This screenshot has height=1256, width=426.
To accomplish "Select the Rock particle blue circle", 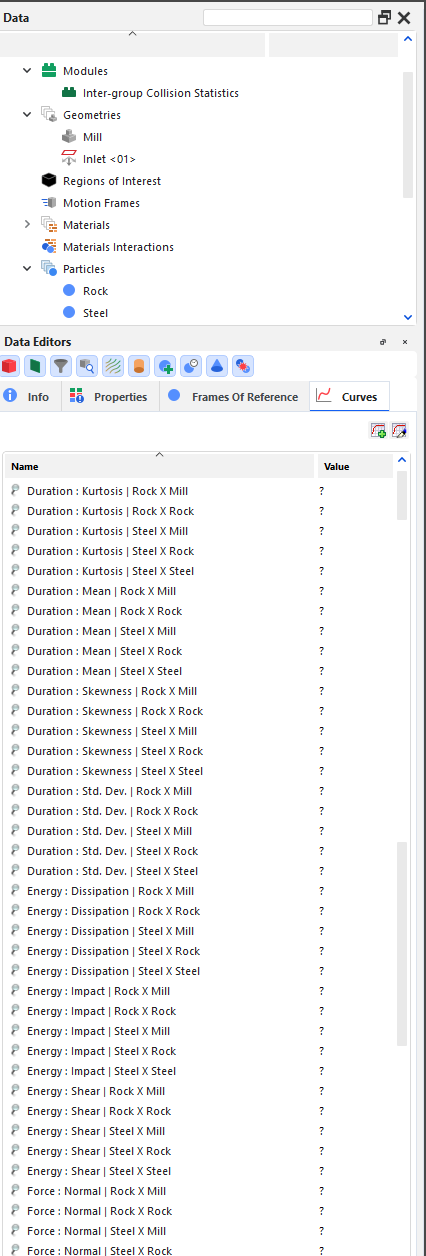I will click(x=69, y=291).
